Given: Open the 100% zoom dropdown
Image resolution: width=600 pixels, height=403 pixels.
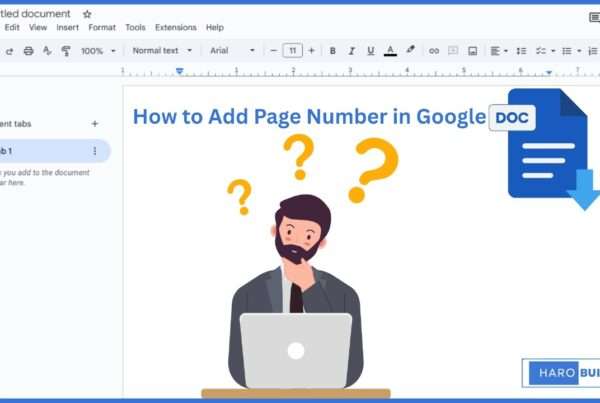Looking at the screenshot, I should click(98, 51).
